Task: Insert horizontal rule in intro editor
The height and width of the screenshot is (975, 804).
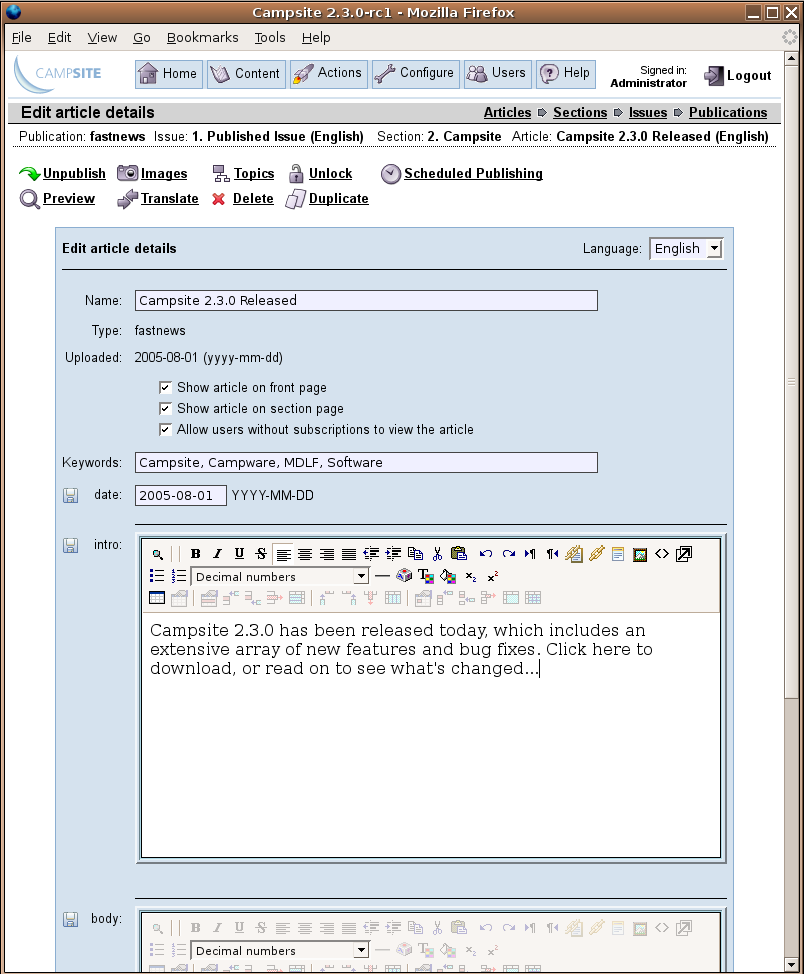Action: [x=382, y=576]
